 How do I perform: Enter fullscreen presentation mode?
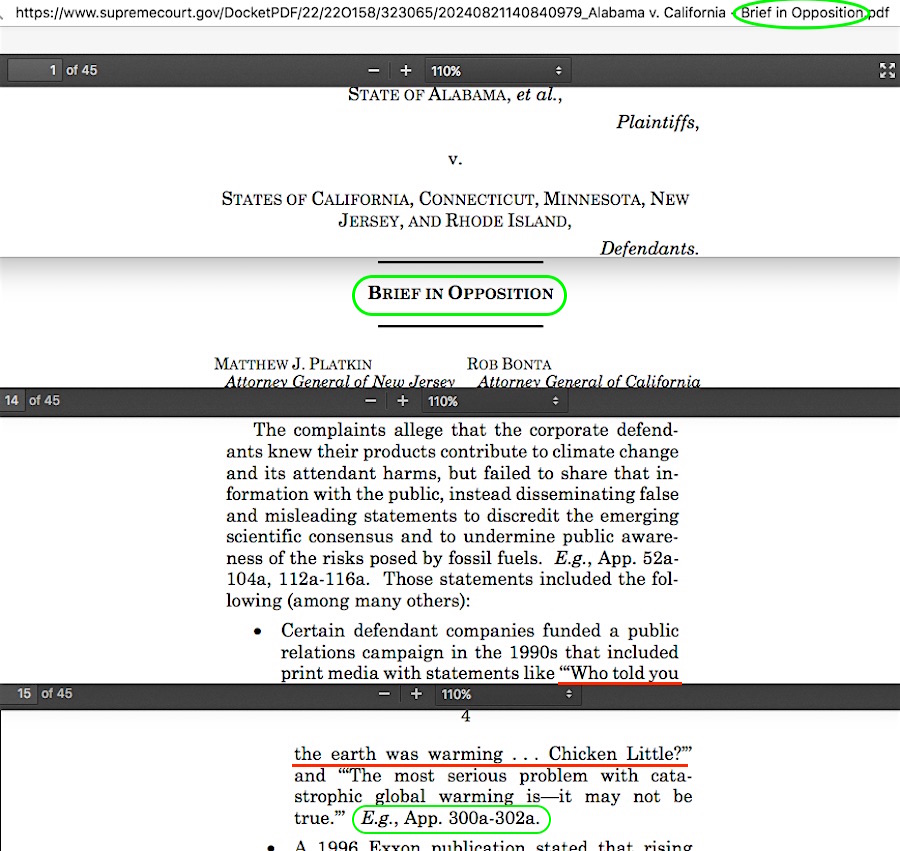pyautogui.click(x=886, y=70)
